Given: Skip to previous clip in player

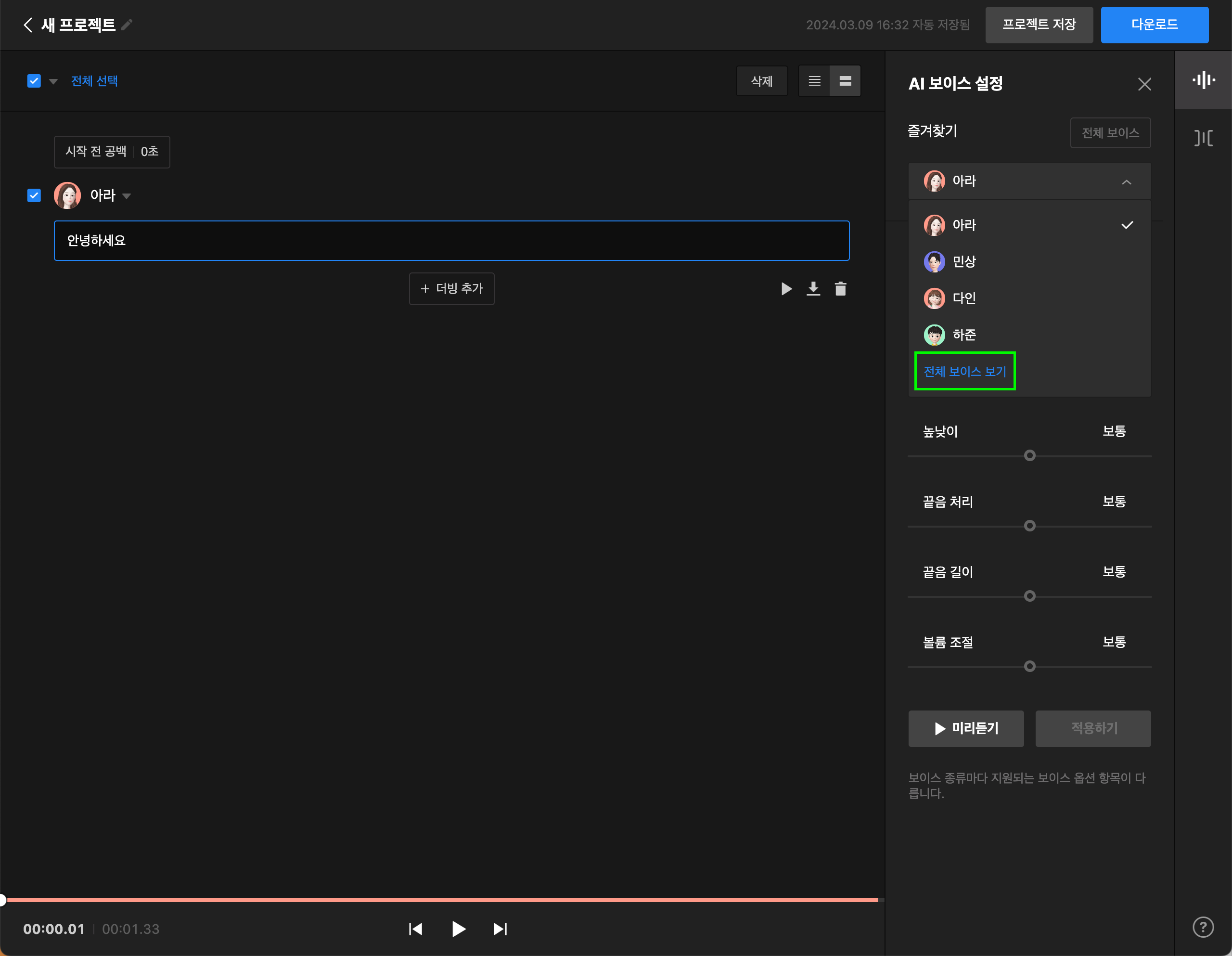Looking at the screenshot, I should (x=416, y=929).
